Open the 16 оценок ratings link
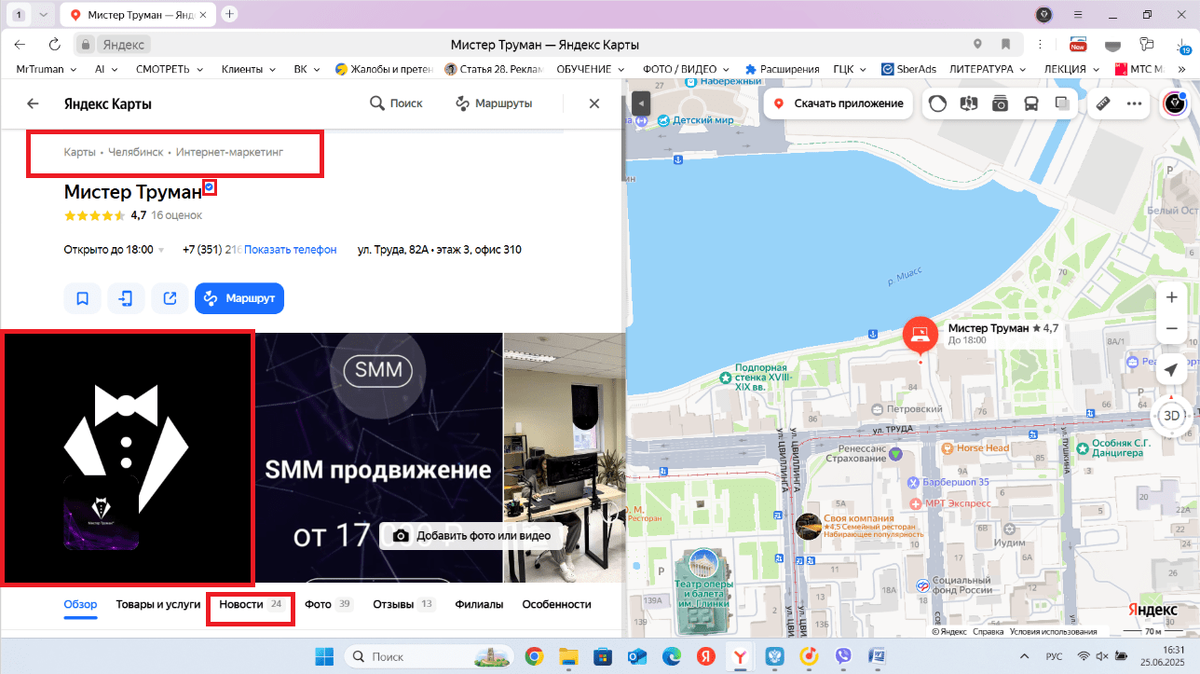 click(177, 215)
